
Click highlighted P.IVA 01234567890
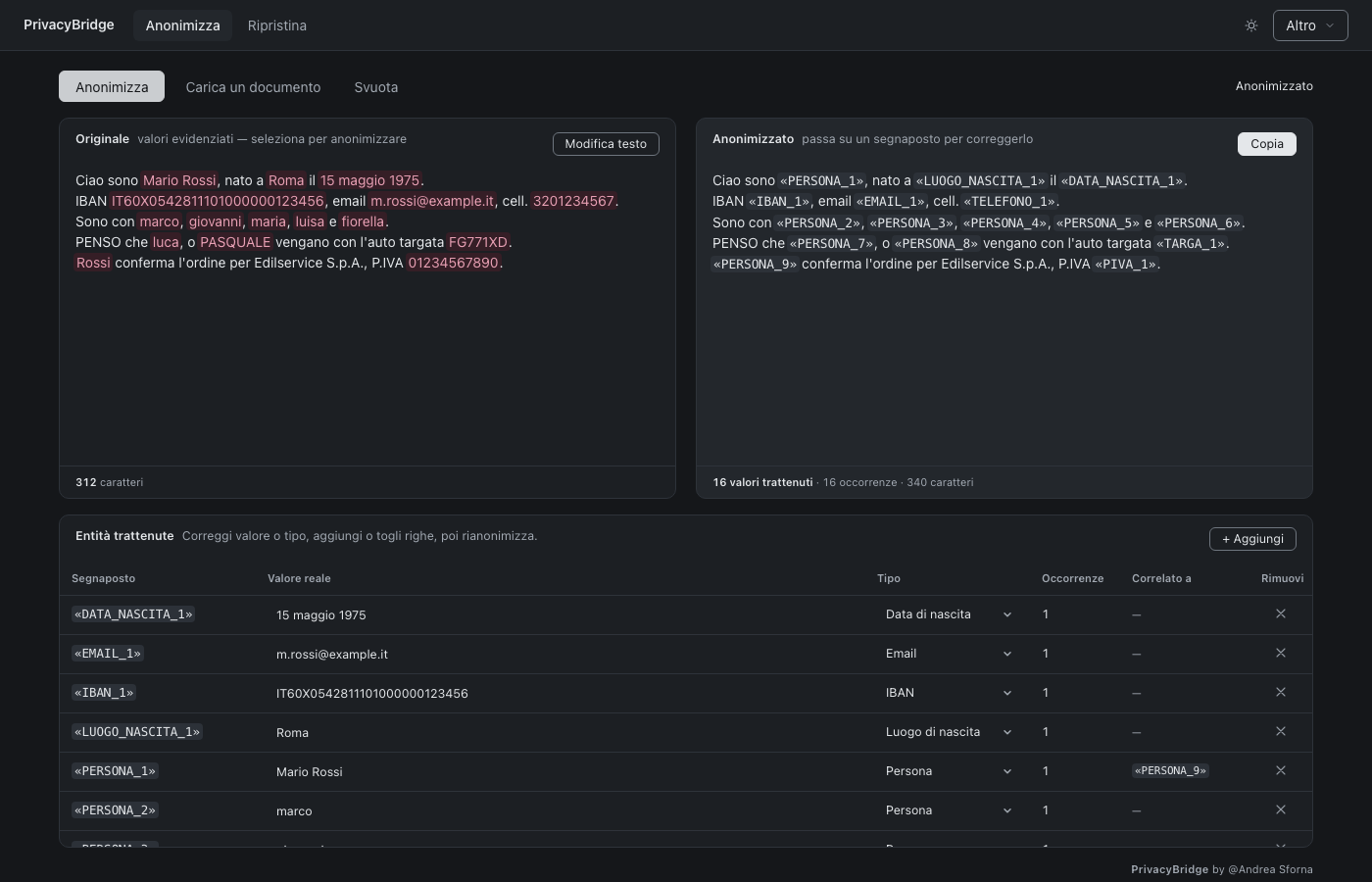point(454,263)
